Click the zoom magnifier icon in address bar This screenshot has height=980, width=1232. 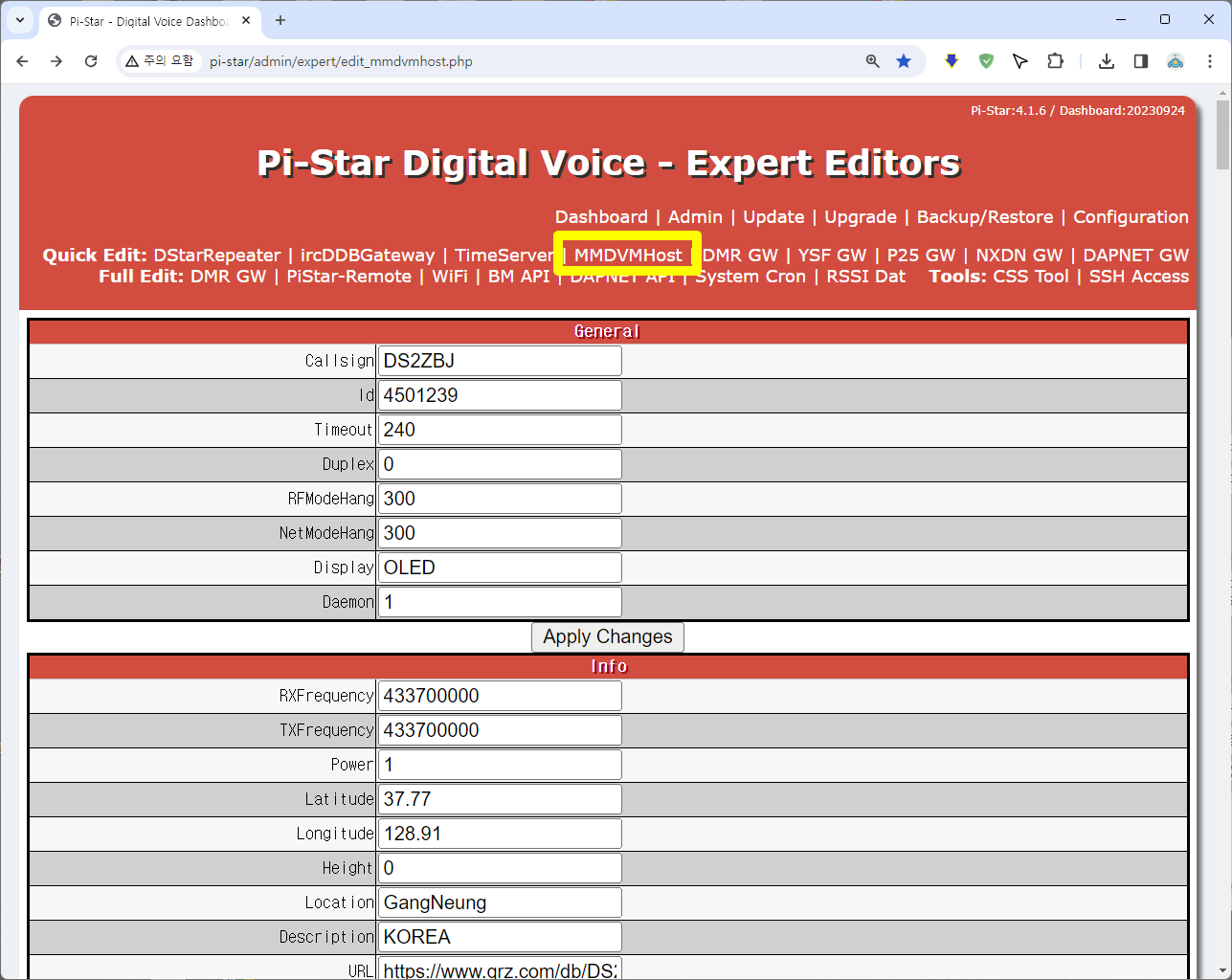872,61
